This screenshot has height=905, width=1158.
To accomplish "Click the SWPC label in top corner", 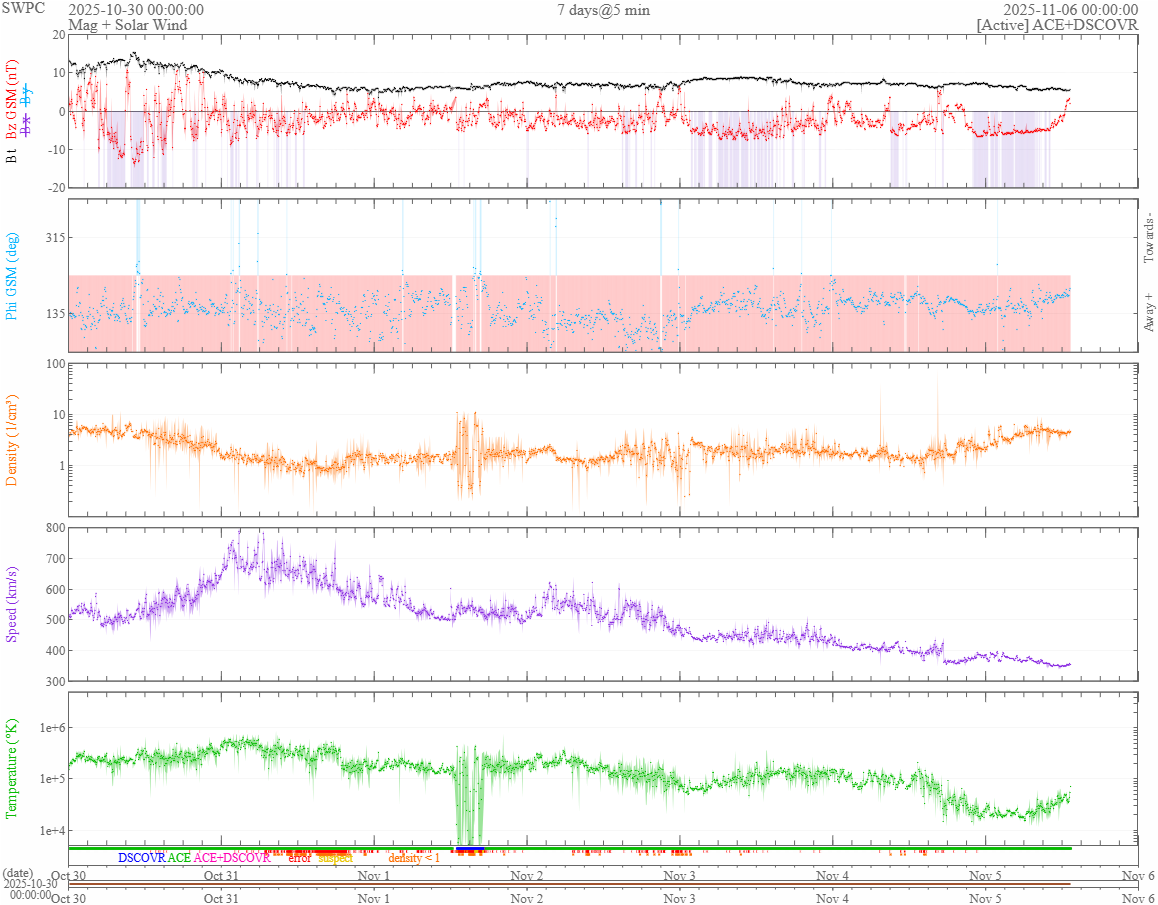I will [x=23, y=8].
